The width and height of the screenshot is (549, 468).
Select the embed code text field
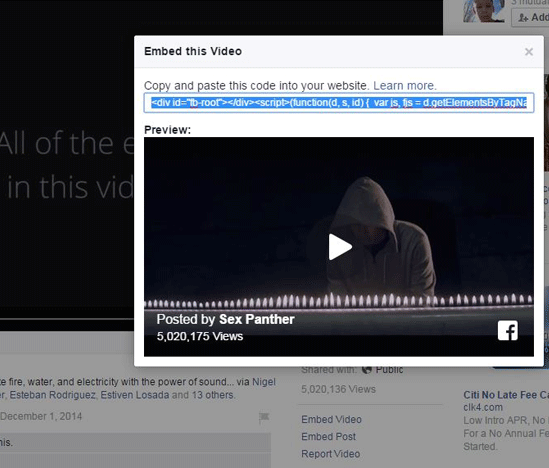(x=339, y=103)
